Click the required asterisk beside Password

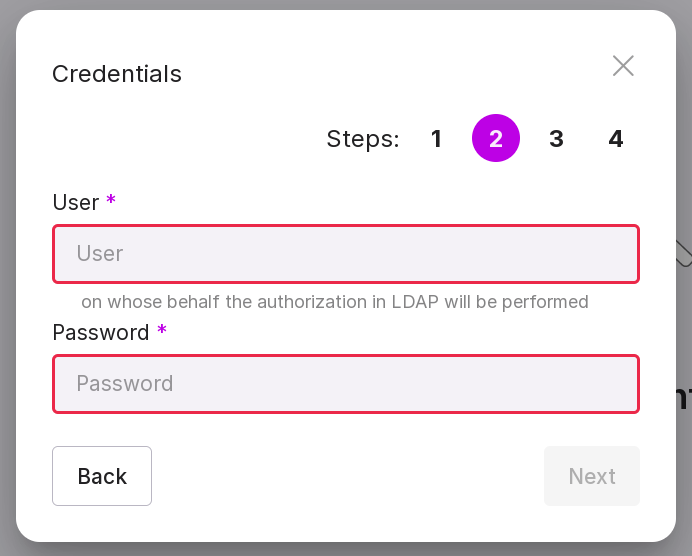(162, 332)
